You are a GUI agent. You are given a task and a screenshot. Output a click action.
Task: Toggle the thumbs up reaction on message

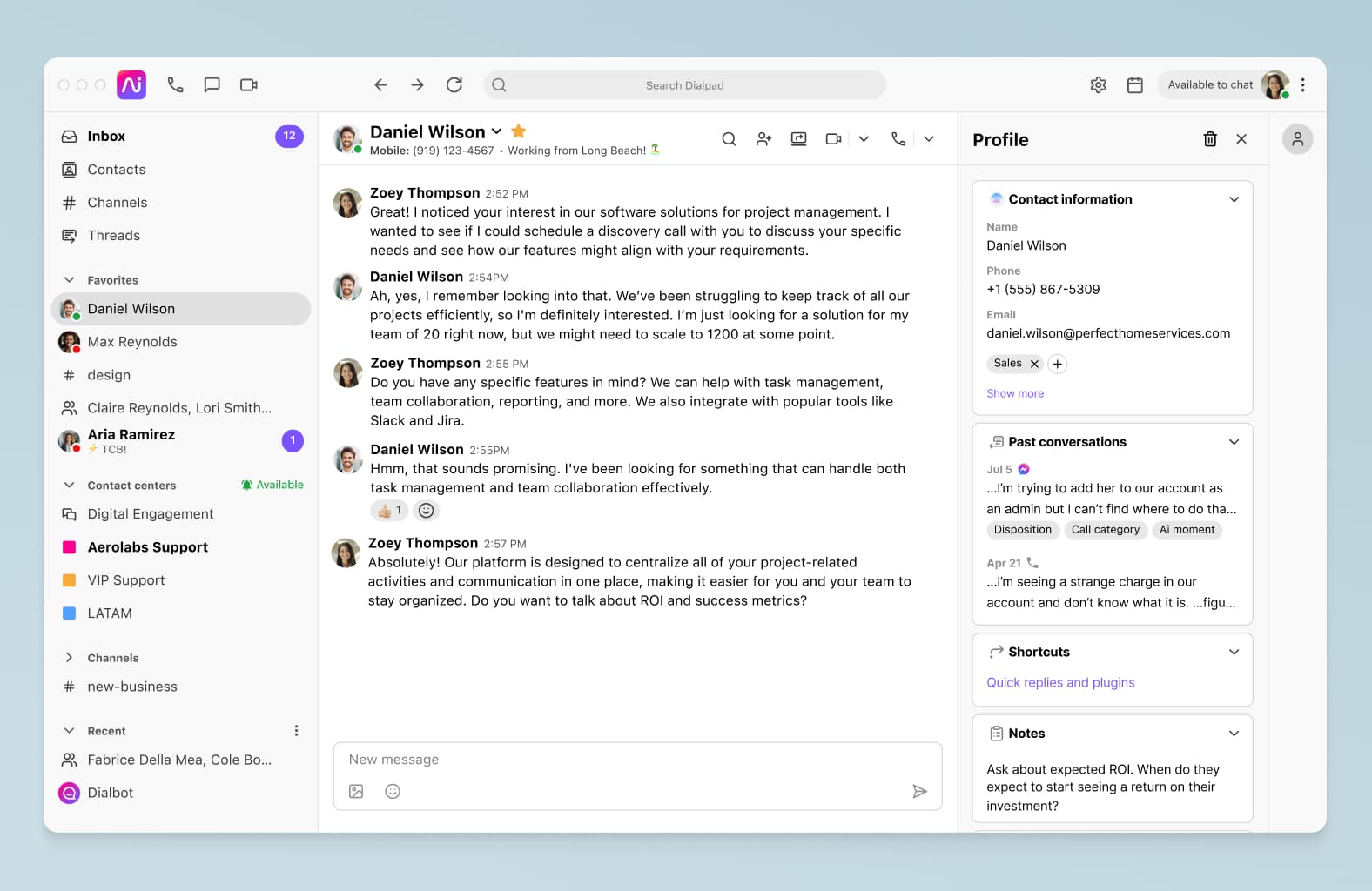click(x=389, y=511)
